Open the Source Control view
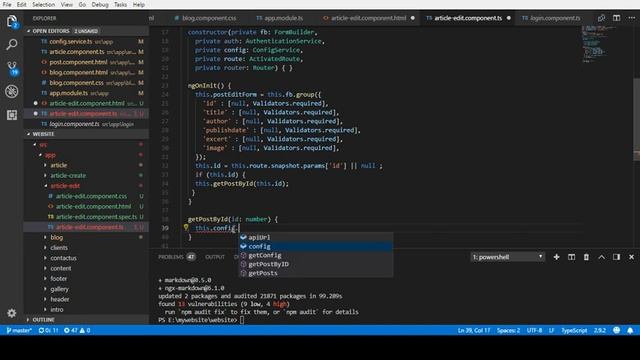Image resolution: width=640 pixels, height=360 pixels. click(12, 68)
